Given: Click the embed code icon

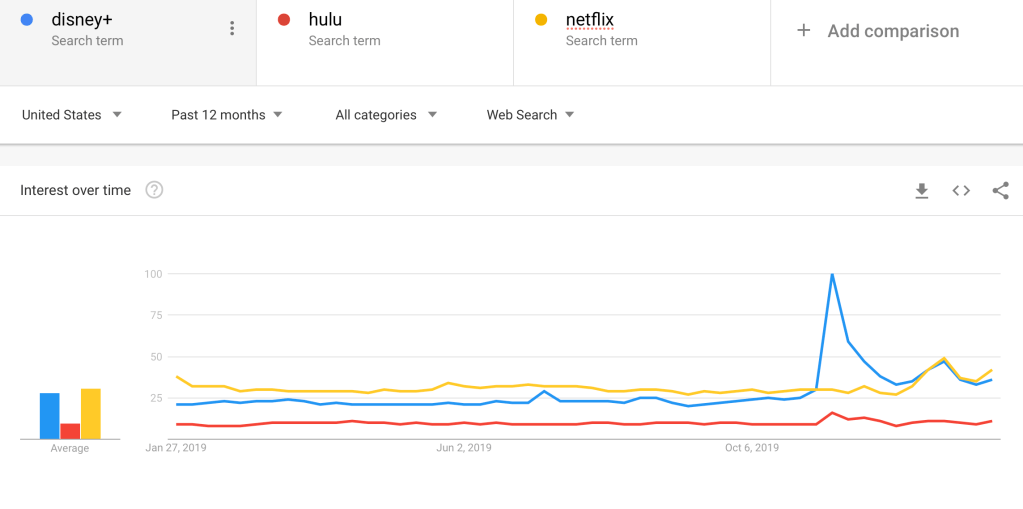Looking at the screenshot, I should point(961,191).
